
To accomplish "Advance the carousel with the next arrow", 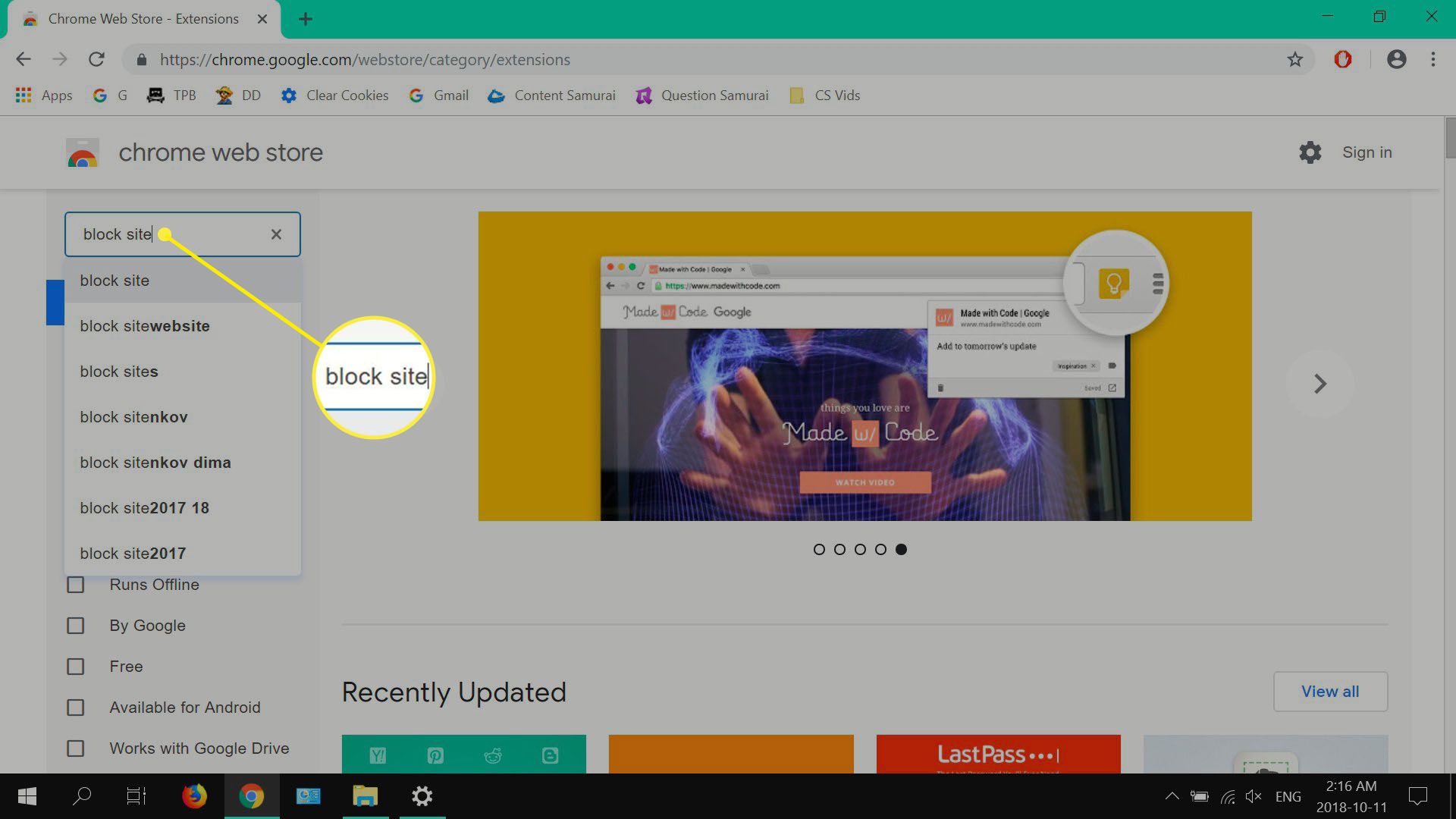I will coord(1319,384).
